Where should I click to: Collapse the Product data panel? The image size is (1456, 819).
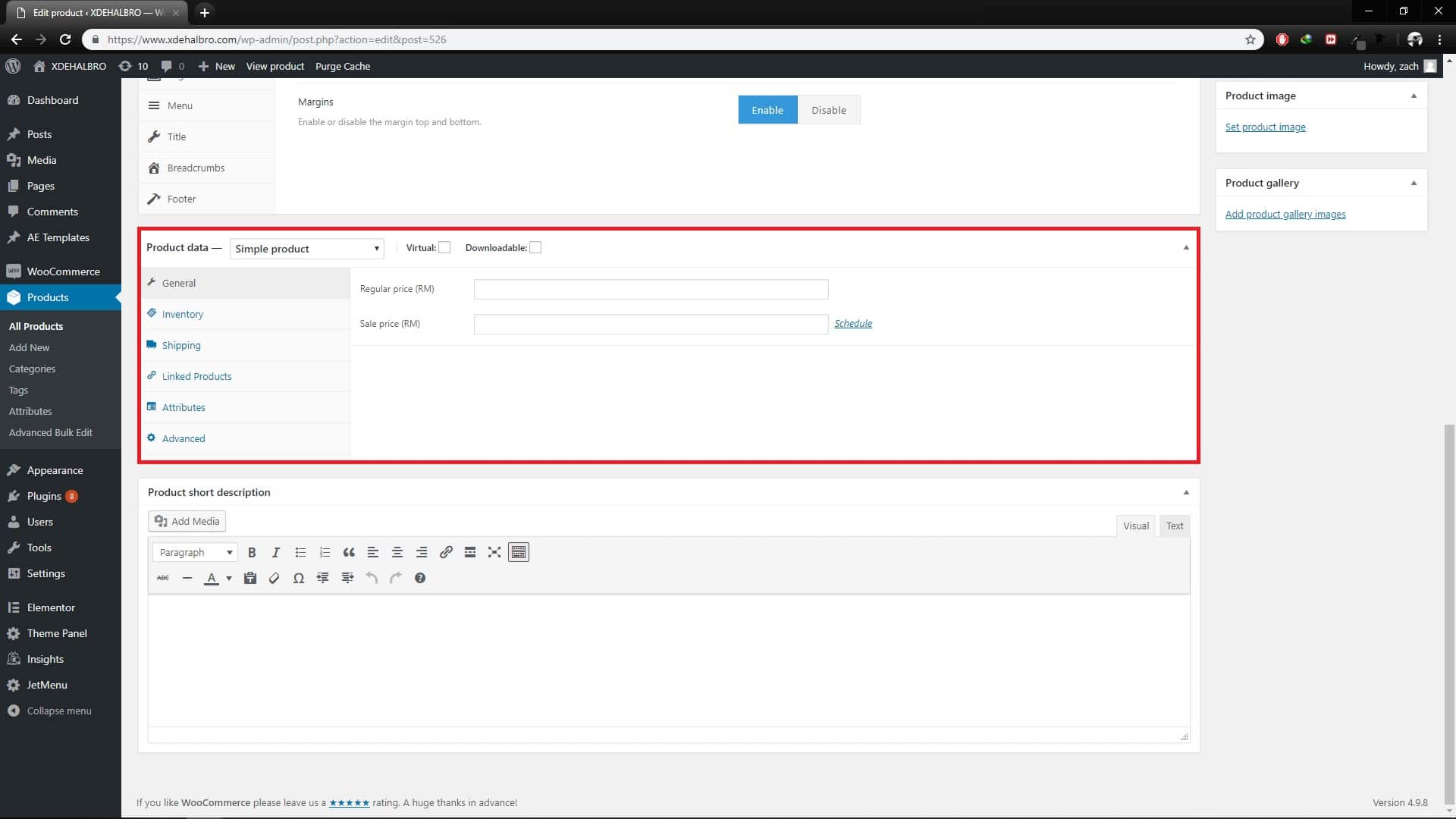(1186, 247)
